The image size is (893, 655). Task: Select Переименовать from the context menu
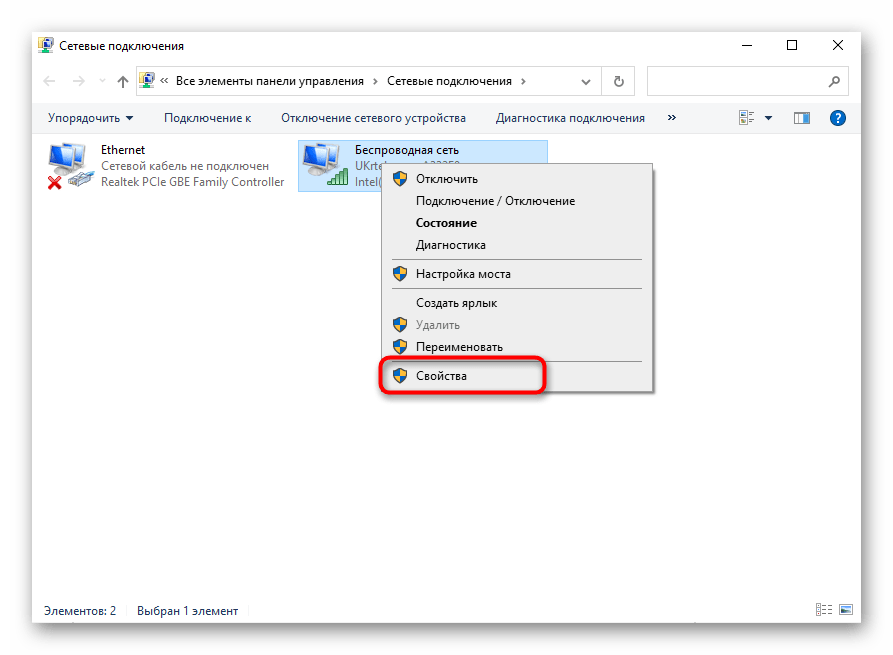[x=459, y=346]
